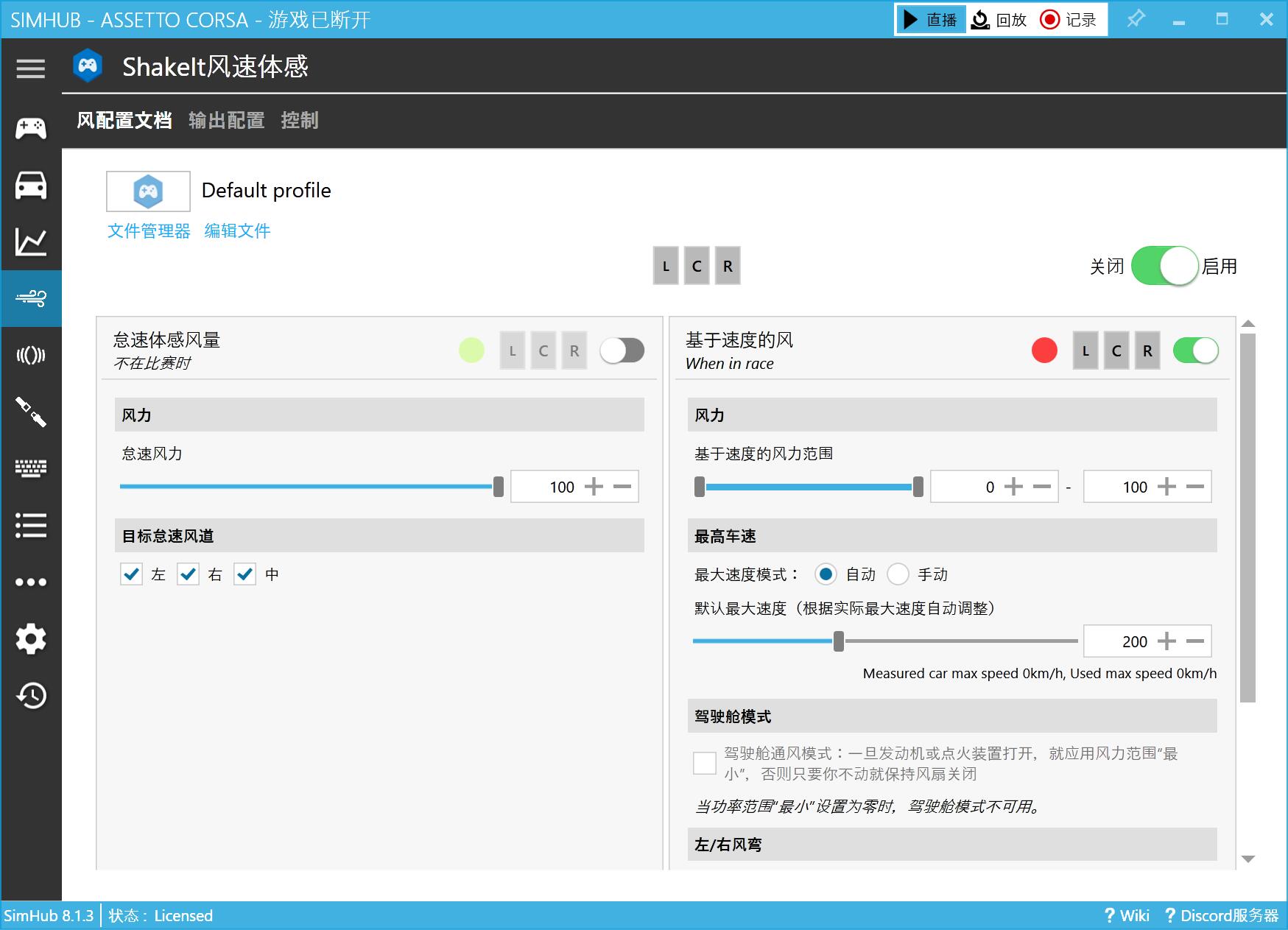This screenshot has width=1288, height=930.
Task: Uncheck the 右 wind channel checkbox
Action: (x=188, y=574)
